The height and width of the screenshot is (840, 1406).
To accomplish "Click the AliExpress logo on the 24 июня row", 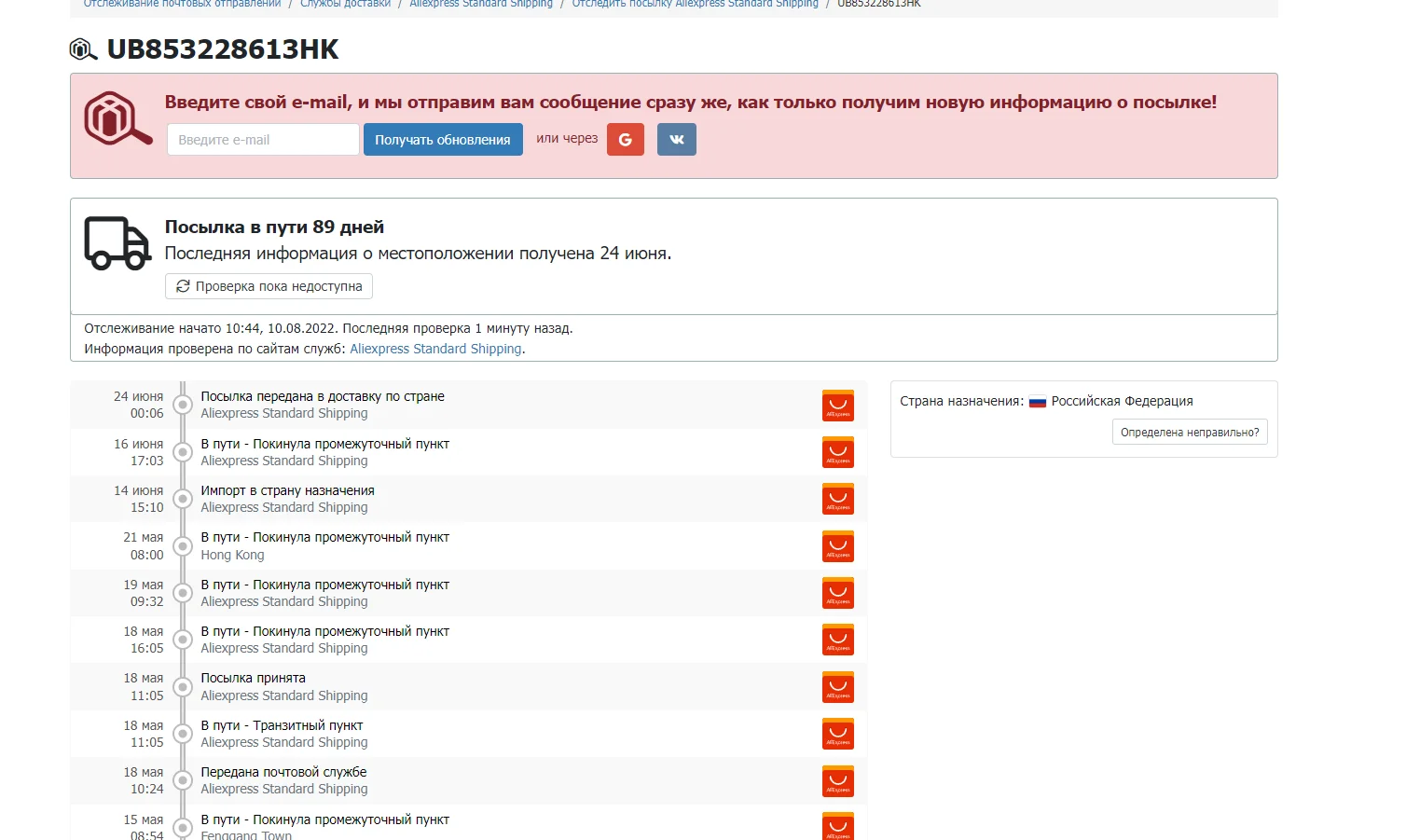I will [x=838, y=406].
